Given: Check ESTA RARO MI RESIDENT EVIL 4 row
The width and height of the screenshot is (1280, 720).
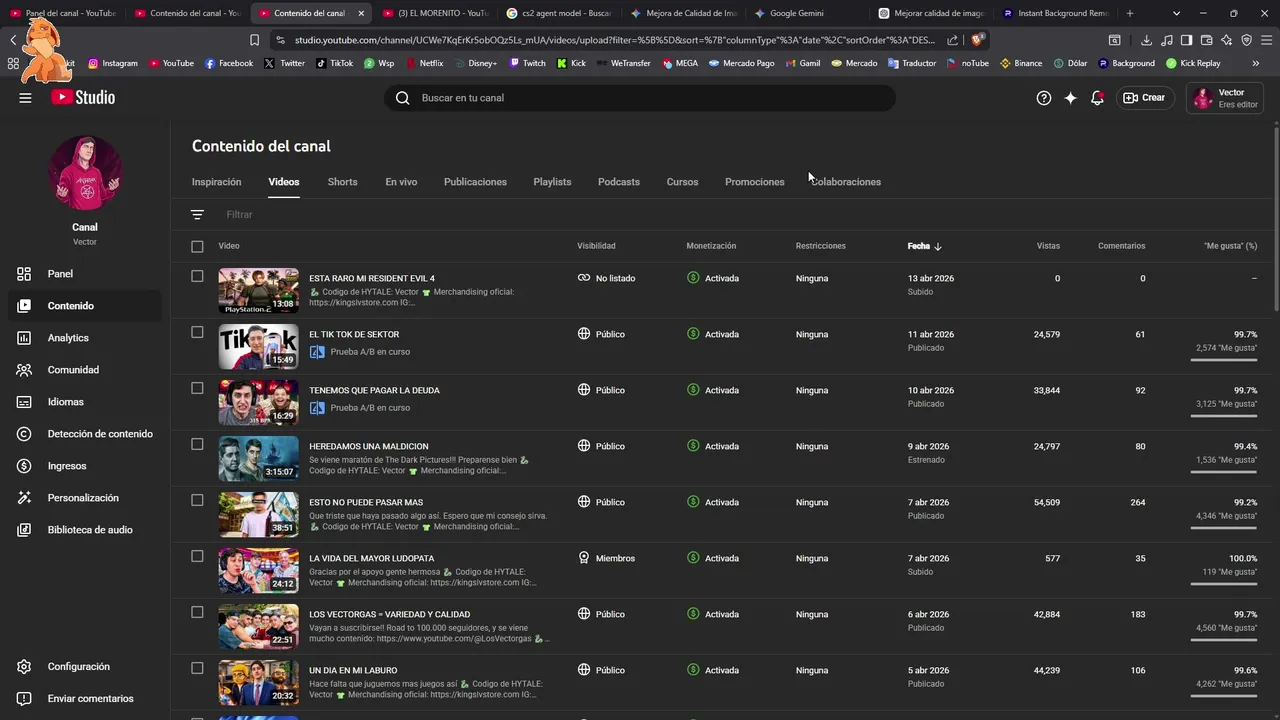Looking at the screenshot, I should pos(197,276).
